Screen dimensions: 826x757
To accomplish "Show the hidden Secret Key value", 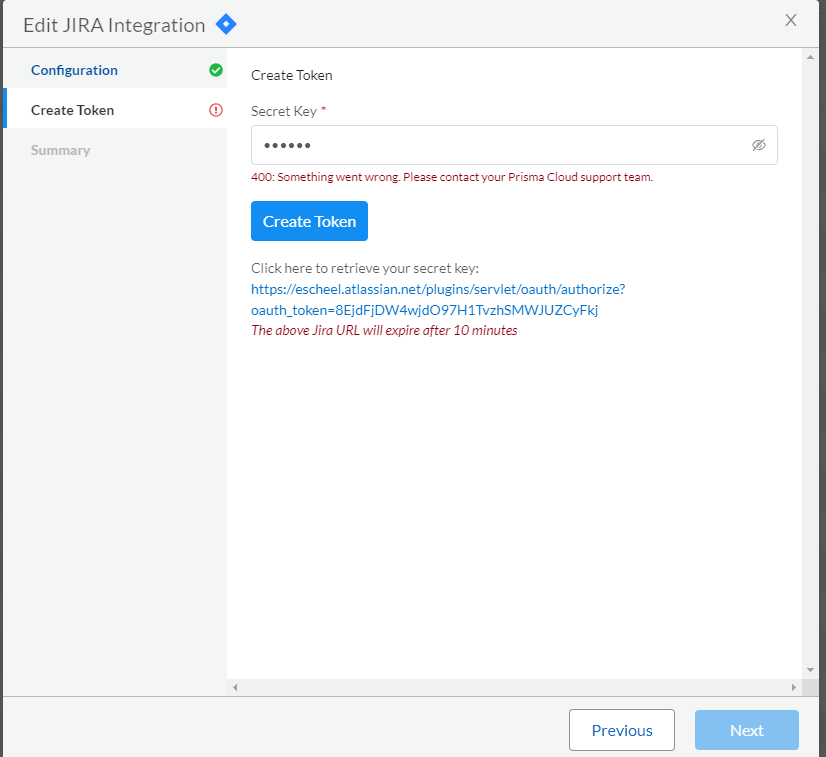I will pos(759,145).
